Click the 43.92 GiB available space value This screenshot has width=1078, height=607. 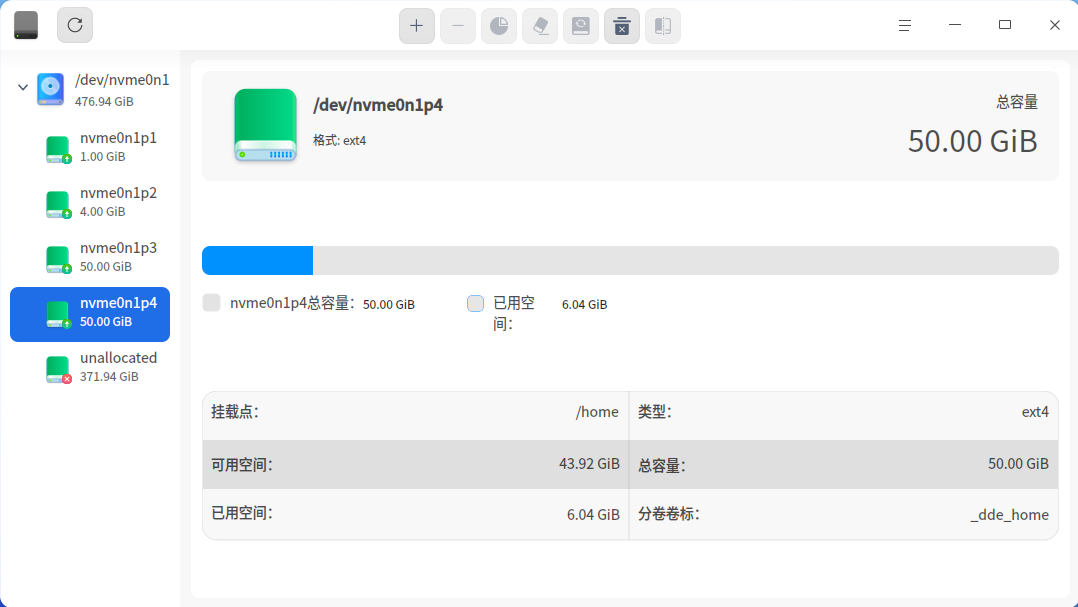click(x=589, y=464)
